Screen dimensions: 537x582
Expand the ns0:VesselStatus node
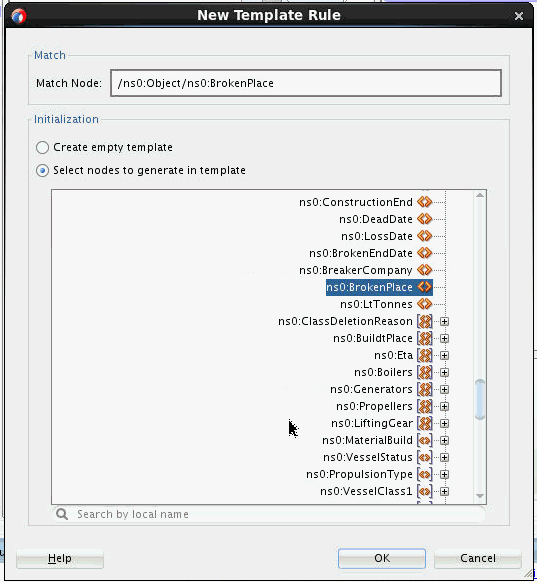[444, 458]
